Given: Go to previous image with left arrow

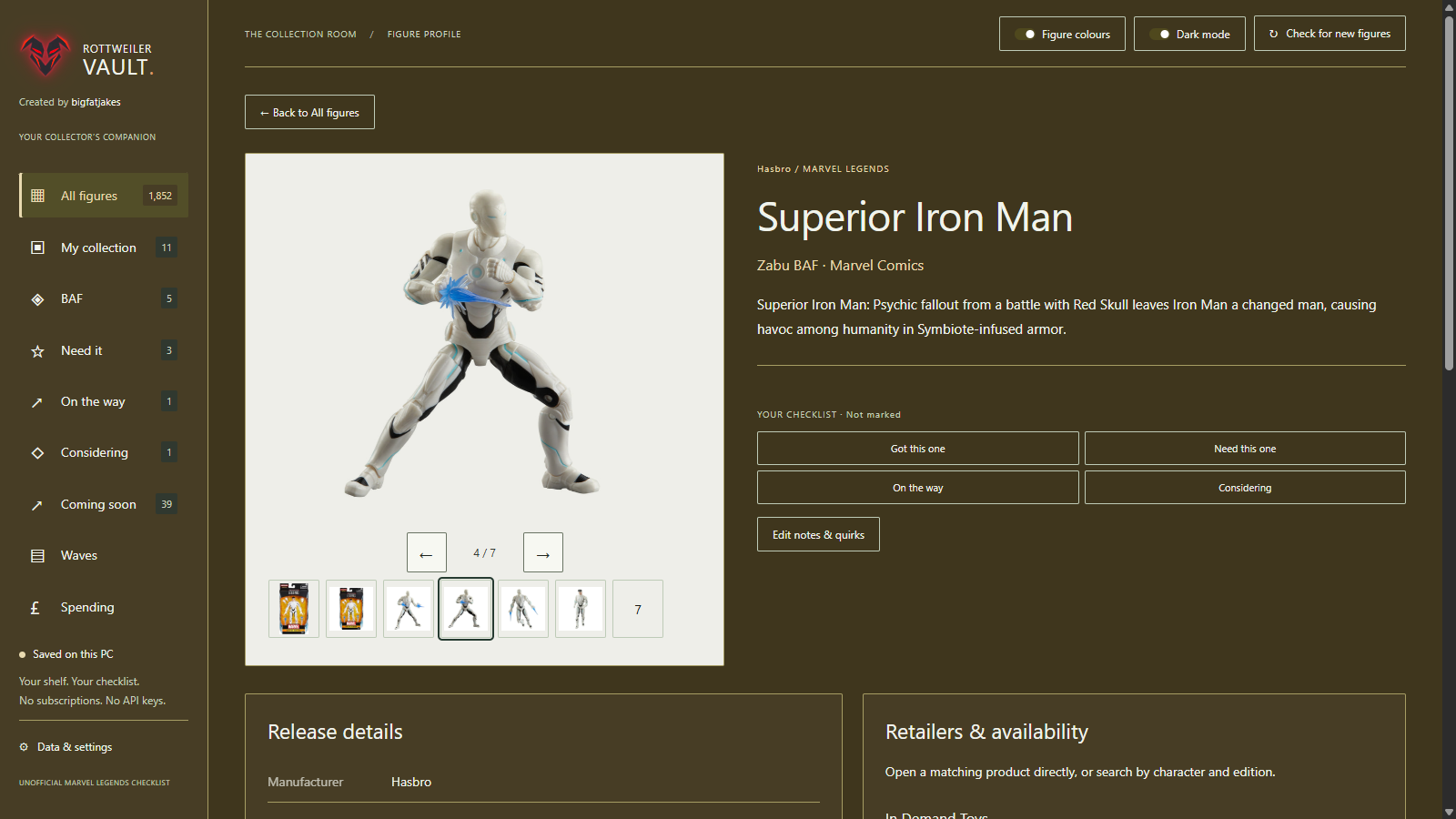Looking at the screenshot, I should (426, 552).
